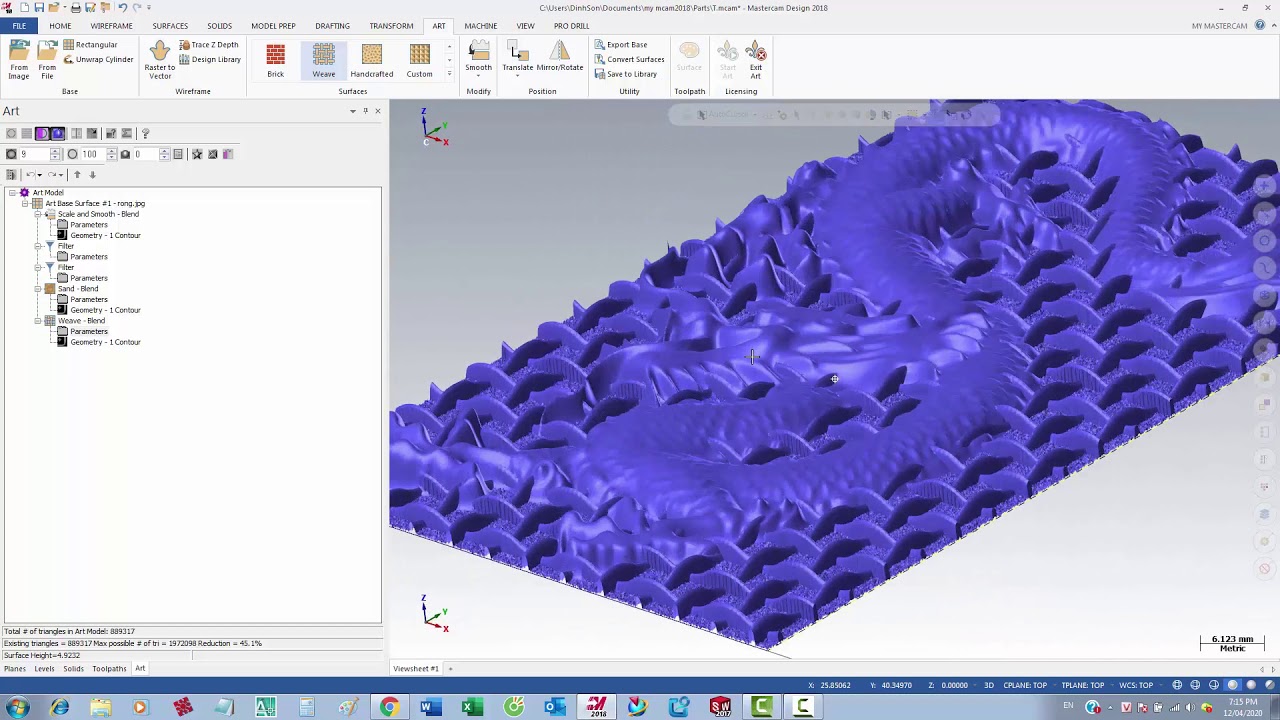Choose the Custom surface texture
This screenshot has height=720, width=1280.
419,61
